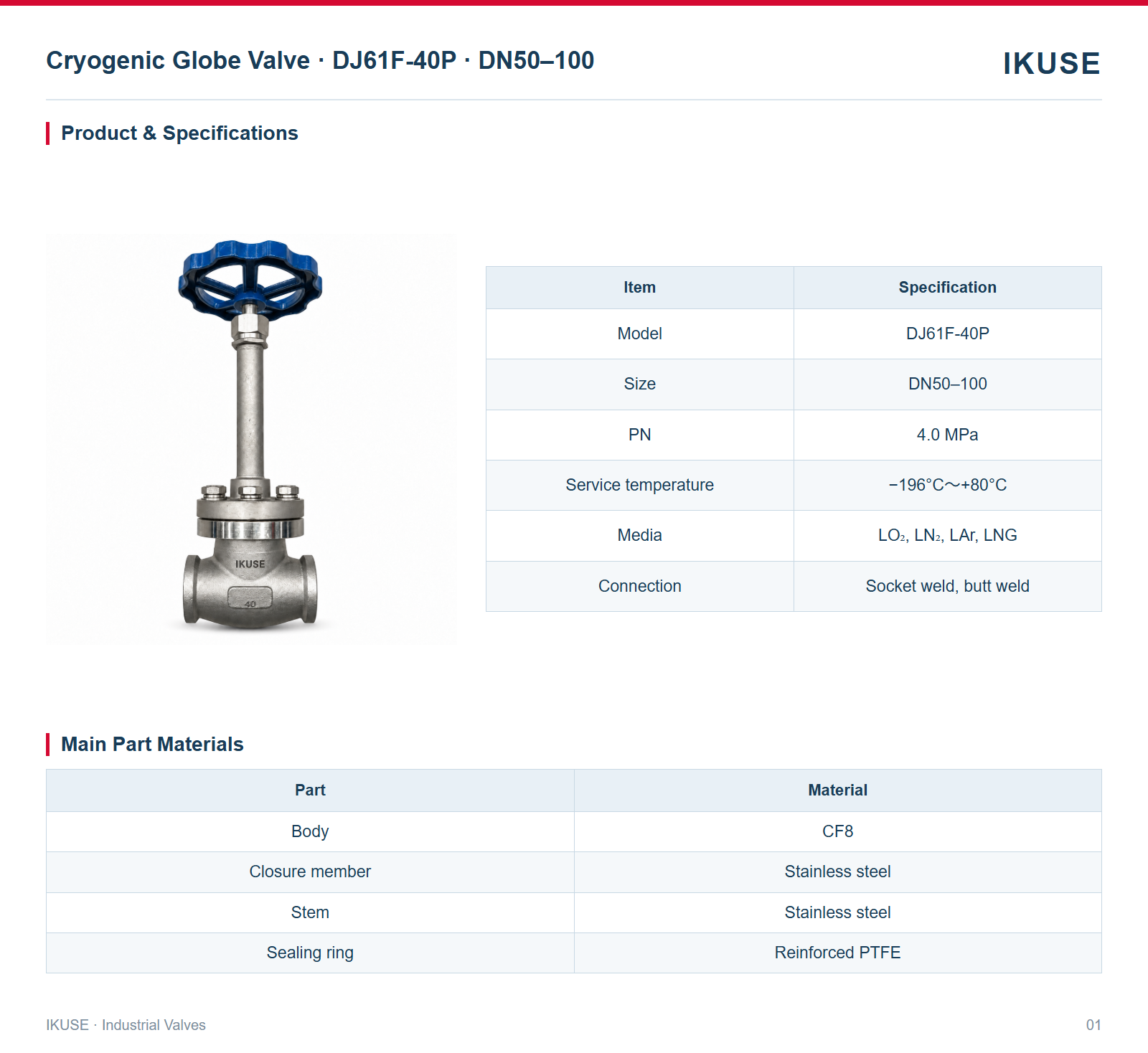The image size is (1148, 1053).
Task: Click the 'Model' row label
Action: (x=639, y=334)
